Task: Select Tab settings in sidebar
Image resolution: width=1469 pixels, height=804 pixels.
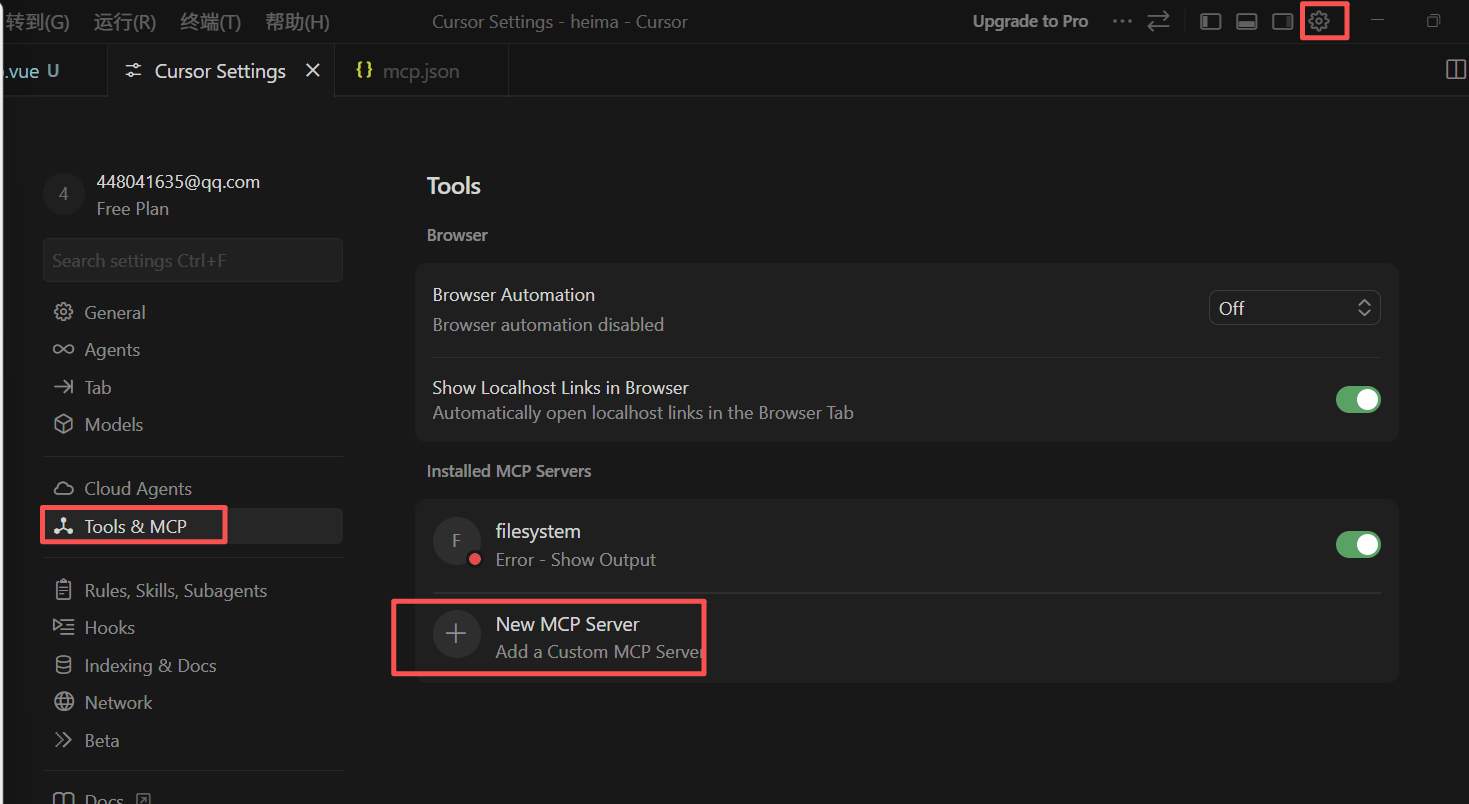Action: coord(192,387)
